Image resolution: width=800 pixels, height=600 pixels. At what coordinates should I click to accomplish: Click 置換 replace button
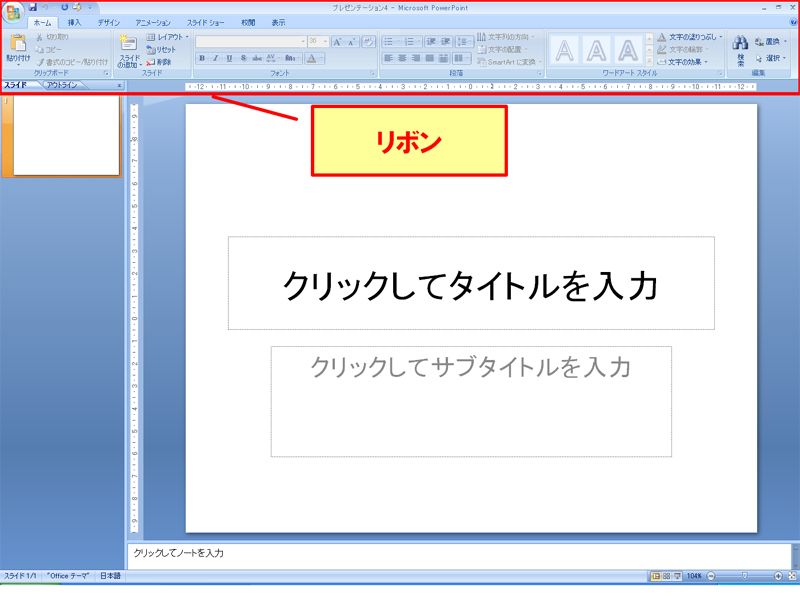tap(770, 41)
